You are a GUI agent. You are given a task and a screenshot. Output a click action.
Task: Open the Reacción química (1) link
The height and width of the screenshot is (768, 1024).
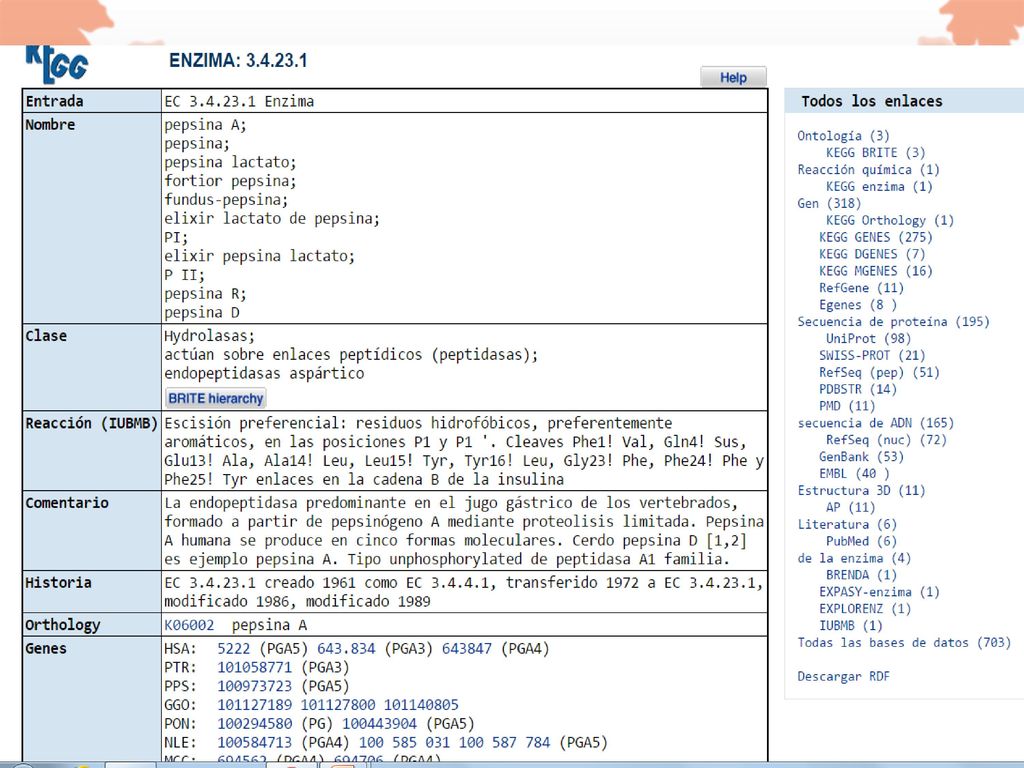(x=868, y=170)
